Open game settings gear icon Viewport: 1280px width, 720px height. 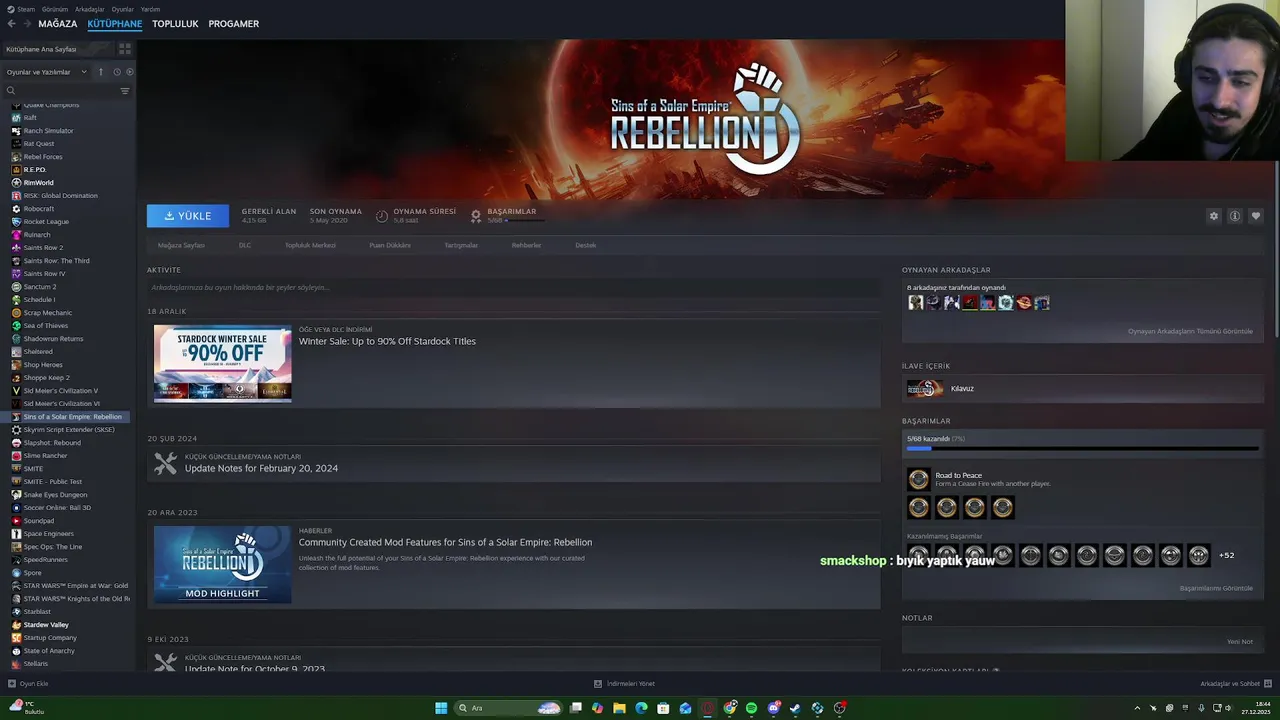click(x=1214, y=216)
